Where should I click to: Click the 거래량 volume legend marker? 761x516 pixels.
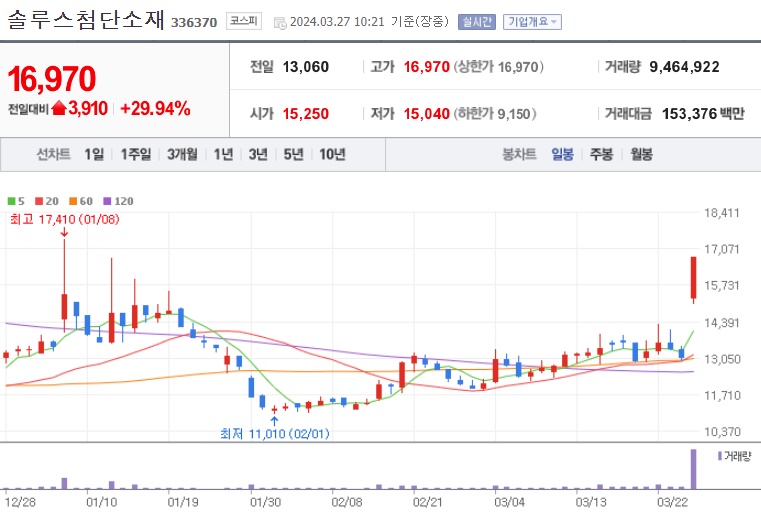point(720,456)
